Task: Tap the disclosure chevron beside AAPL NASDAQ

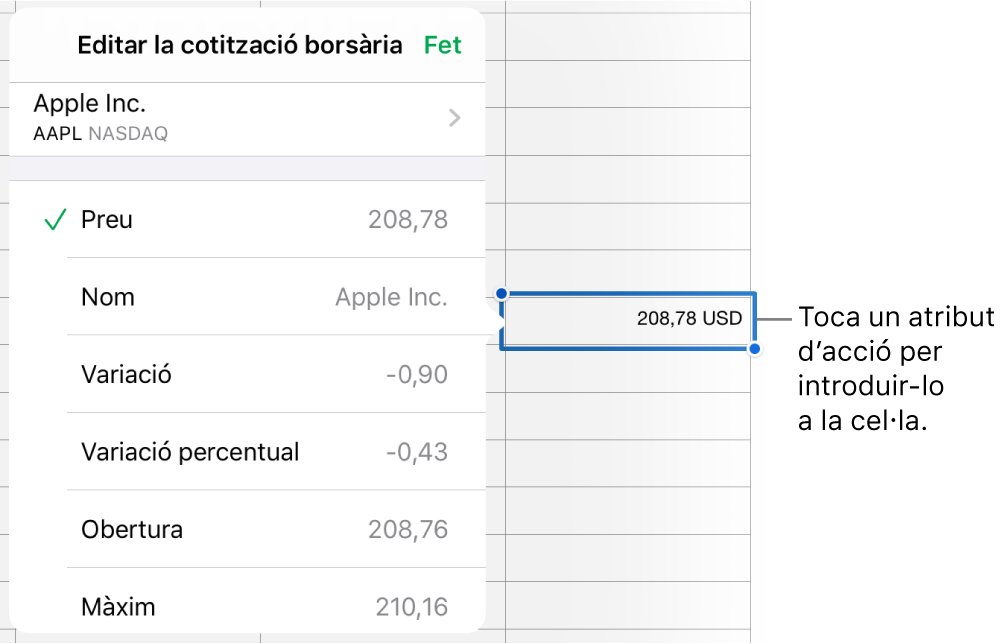Action: point(453,117)
